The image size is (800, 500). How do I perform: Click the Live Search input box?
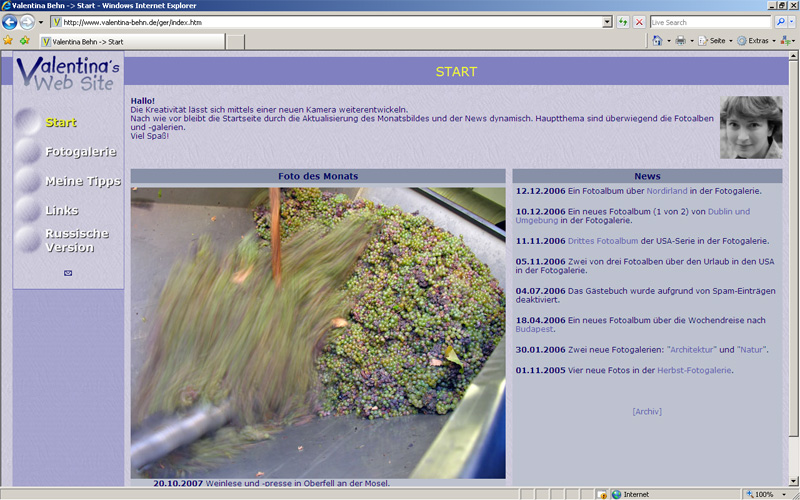tap(710, 22)
